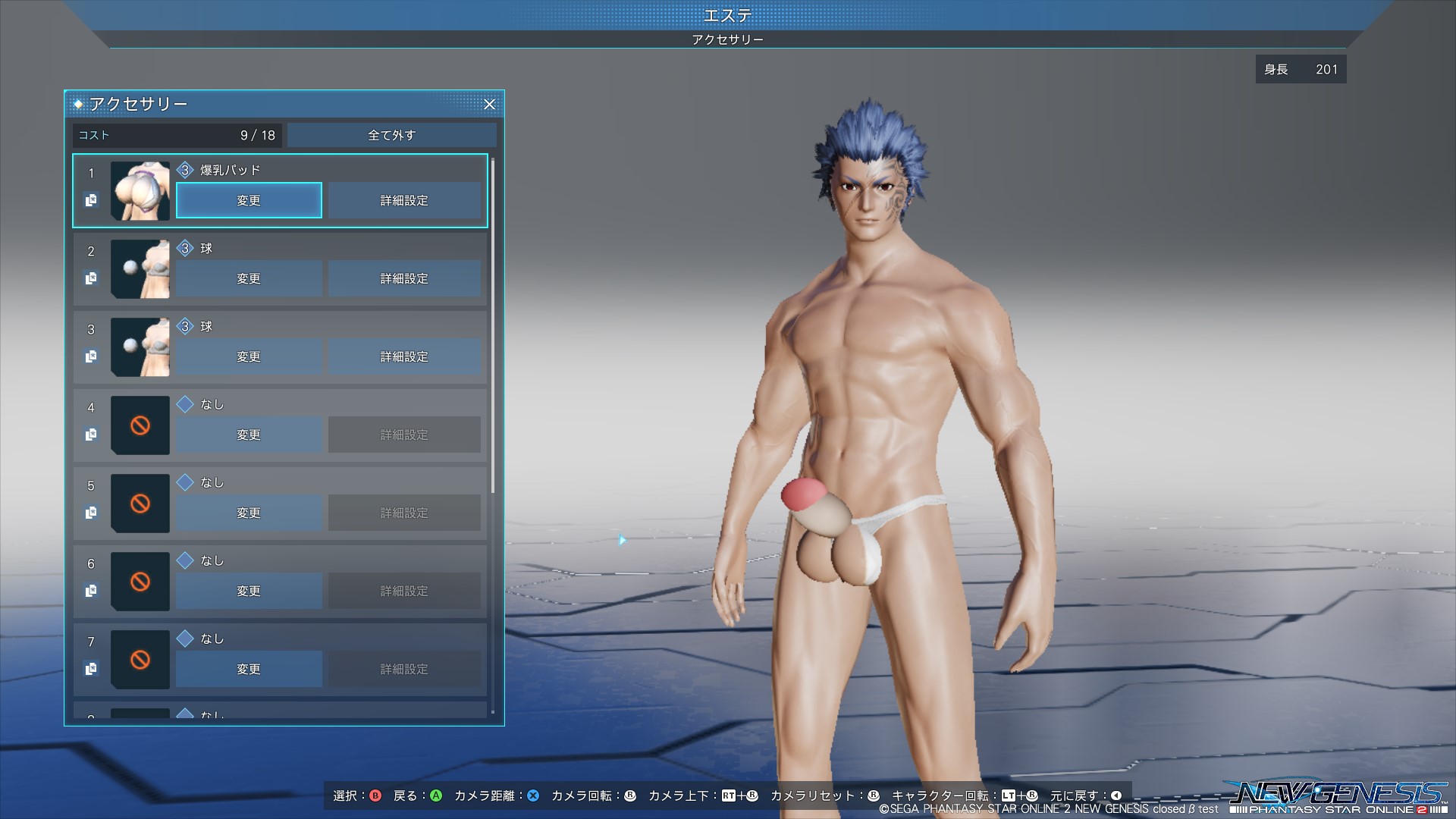Close the アクセサリー panel with X
Image resolution: width=1456 pixels, height=819 pixels.
click(489, 105)
